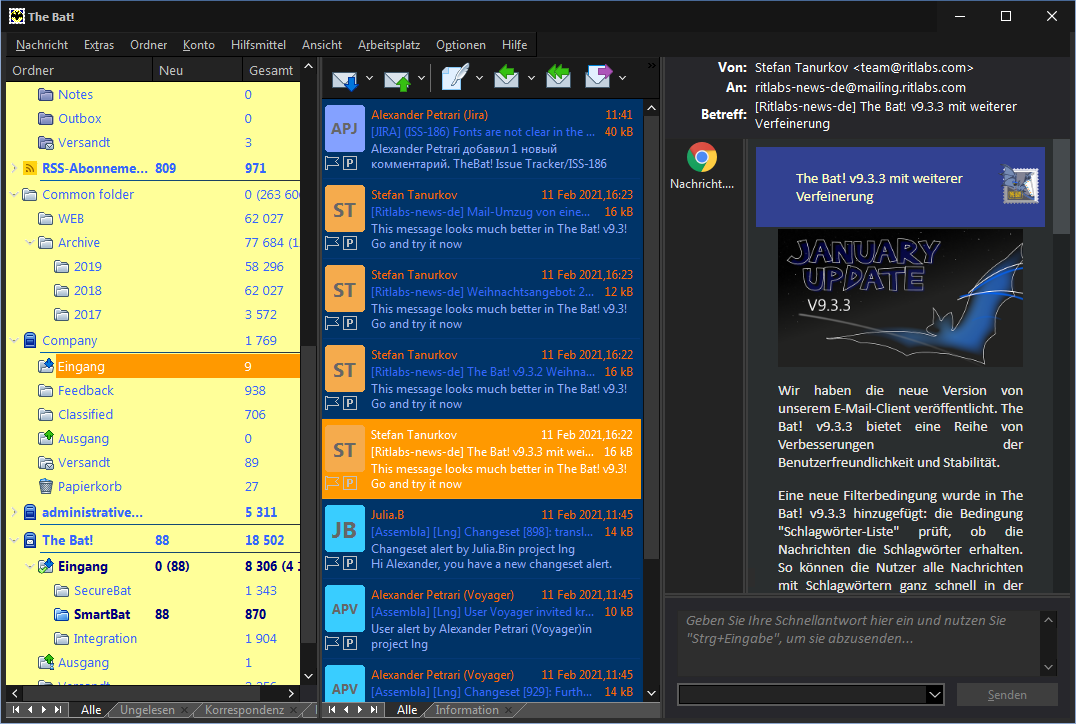The height and width of the screenshot is (724, 1076).
Task: Click The Bat! account mailbox icon
Action: (x=30, y=540)
